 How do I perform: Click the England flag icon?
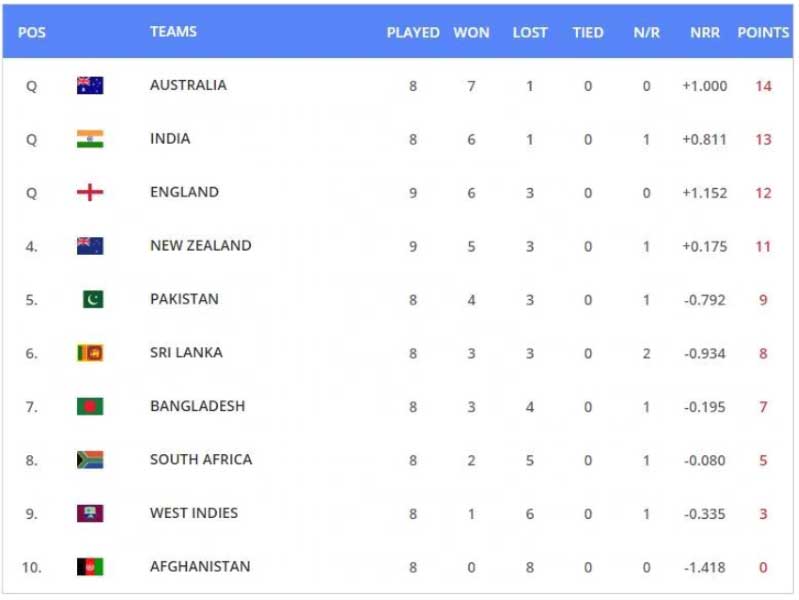[x=90, y=192]
